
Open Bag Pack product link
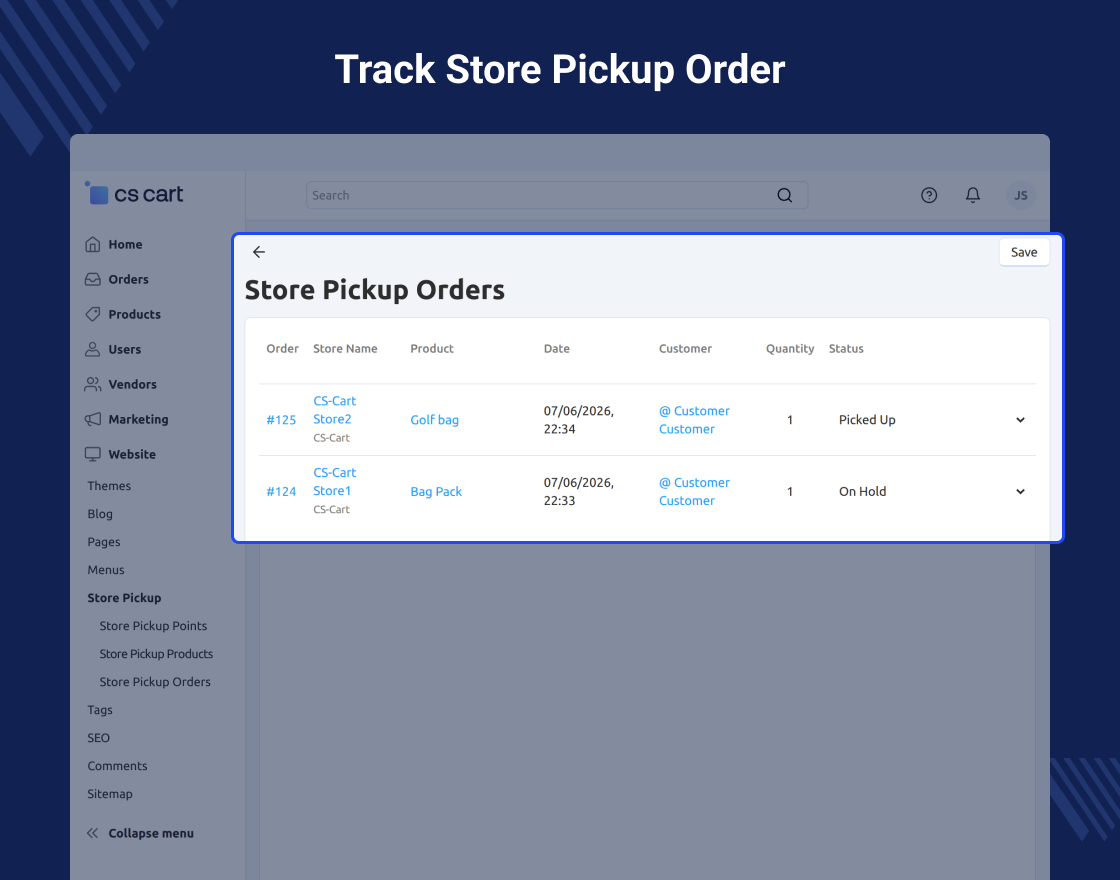pos(436,491)
